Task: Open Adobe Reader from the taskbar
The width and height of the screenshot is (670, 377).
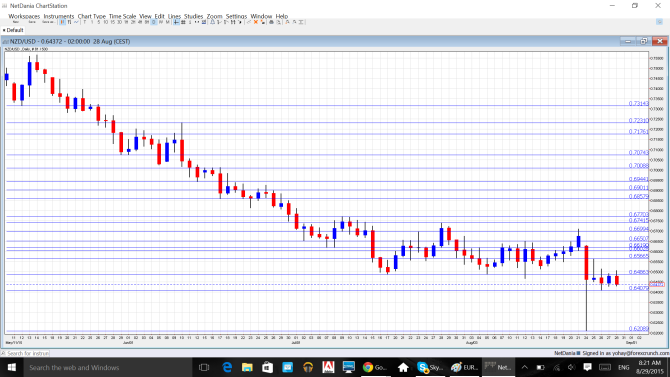Action: pos(328,368)
